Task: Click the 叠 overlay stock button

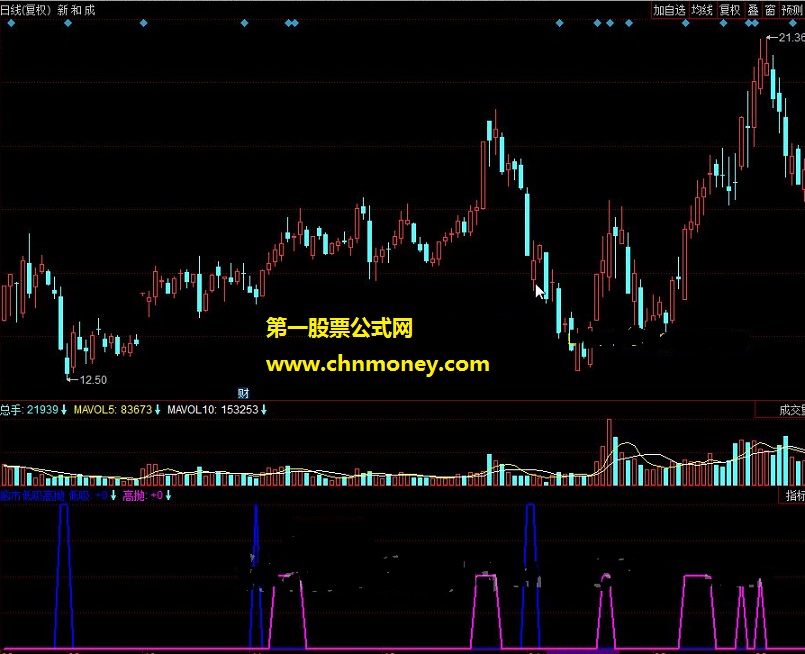Action: click(753, 10)
